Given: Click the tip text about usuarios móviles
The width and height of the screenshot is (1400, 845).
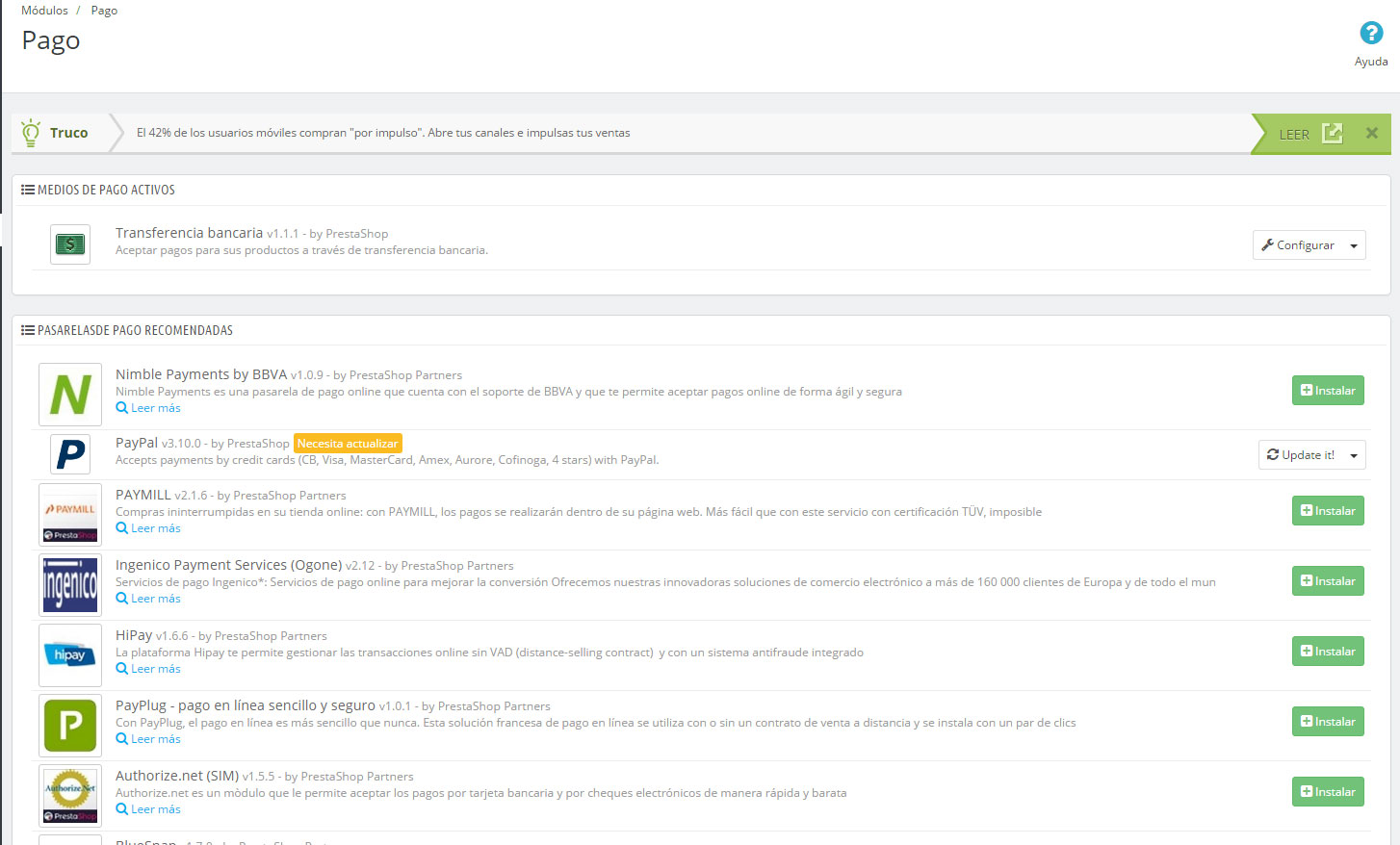Looking at the screenshot, I should (383, 133).
